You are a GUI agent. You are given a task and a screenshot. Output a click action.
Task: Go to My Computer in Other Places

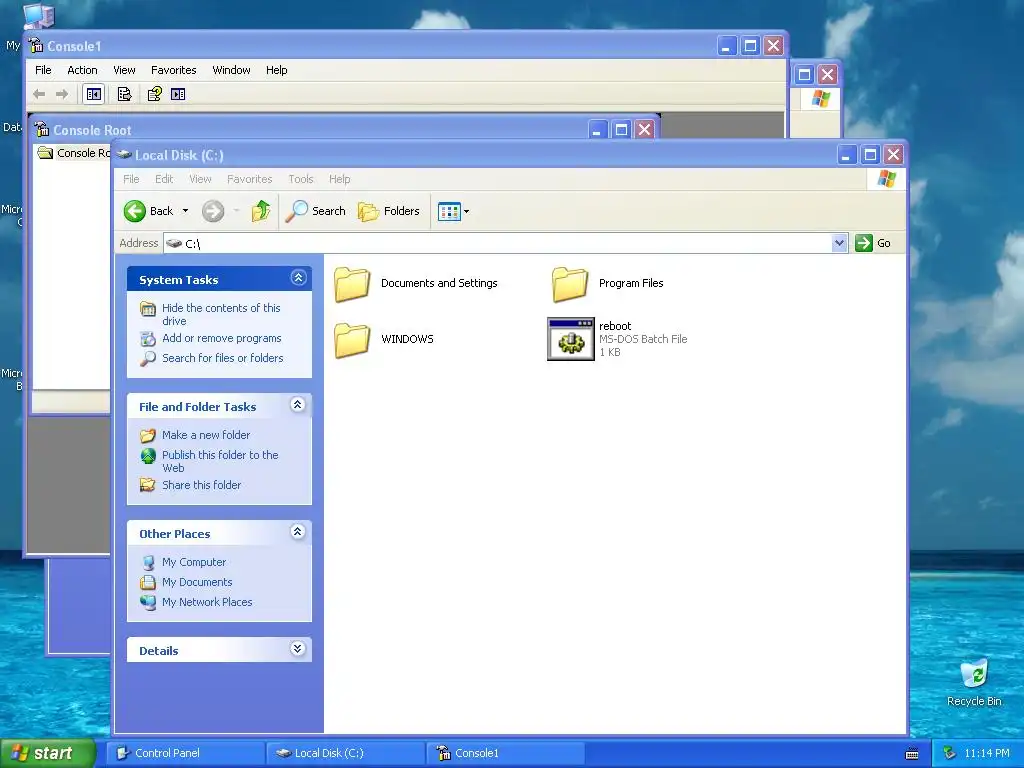194,562
